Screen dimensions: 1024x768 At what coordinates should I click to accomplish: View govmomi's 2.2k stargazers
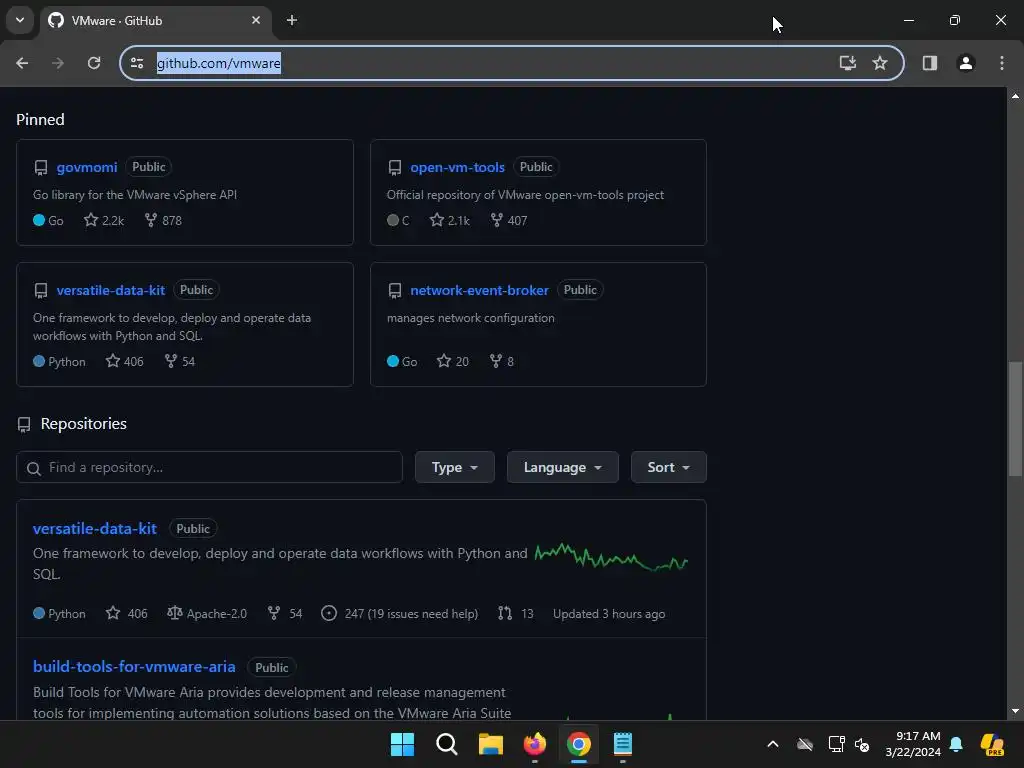(x=104, y=221)
